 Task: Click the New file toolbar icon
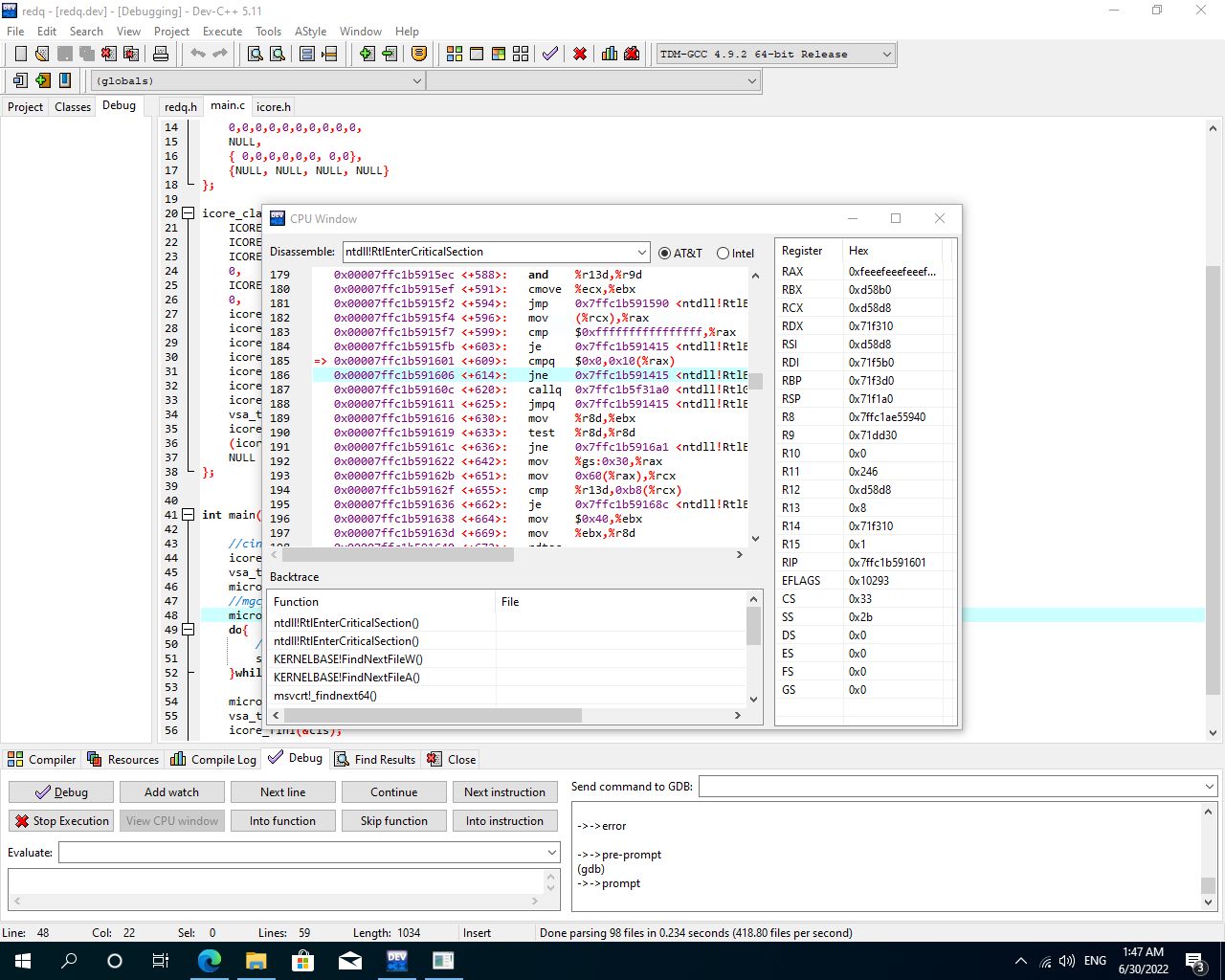pos(20,54)
